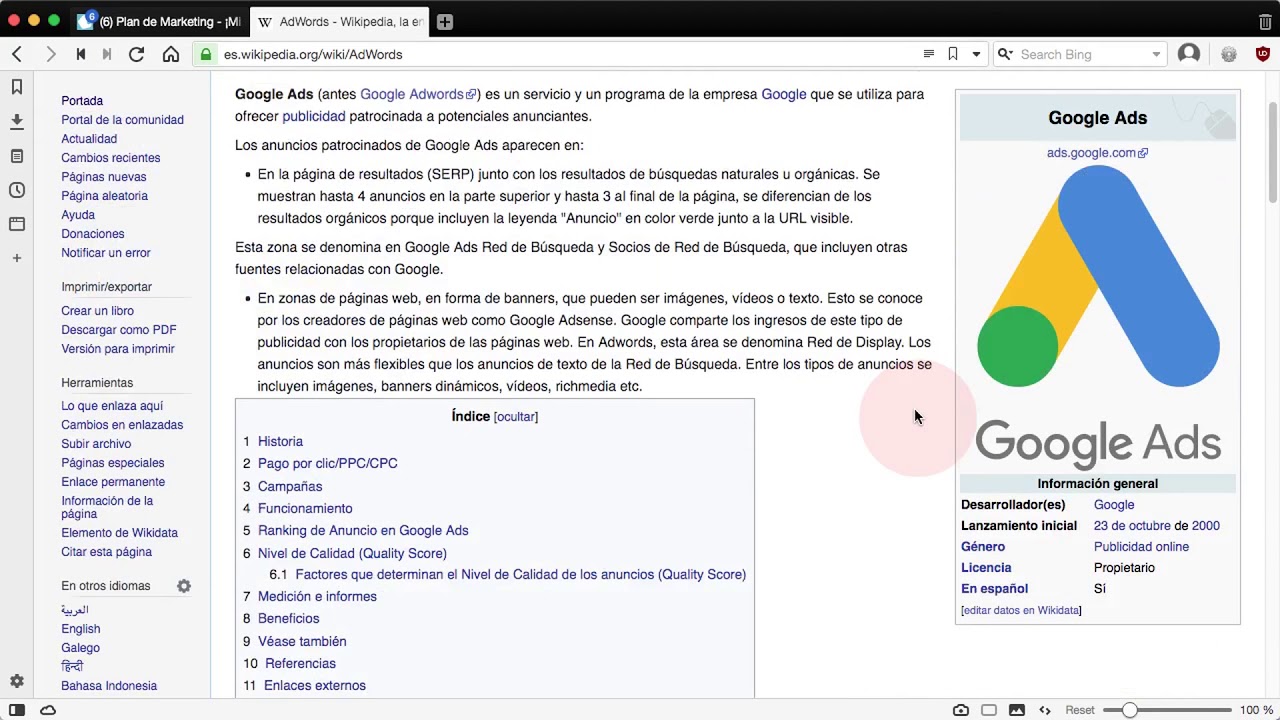Screen dimensions: 1280x720
Task: Switch to English language version
Action: point(80,629)
